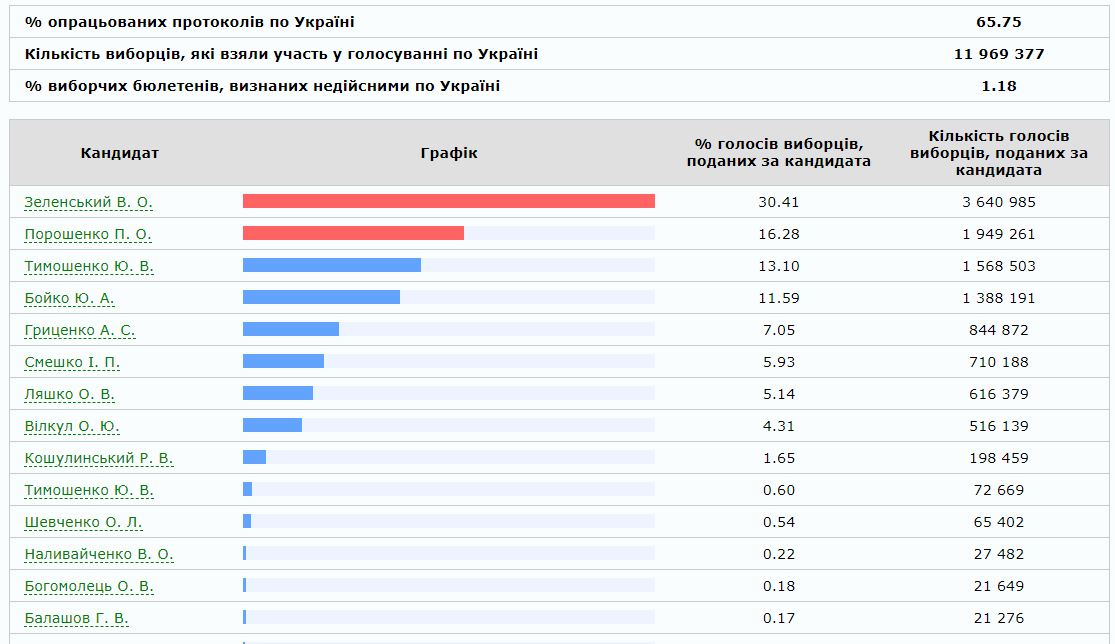Click Бойко's blue result bar
Viewport: 1115px width, 644px height.
321,297
